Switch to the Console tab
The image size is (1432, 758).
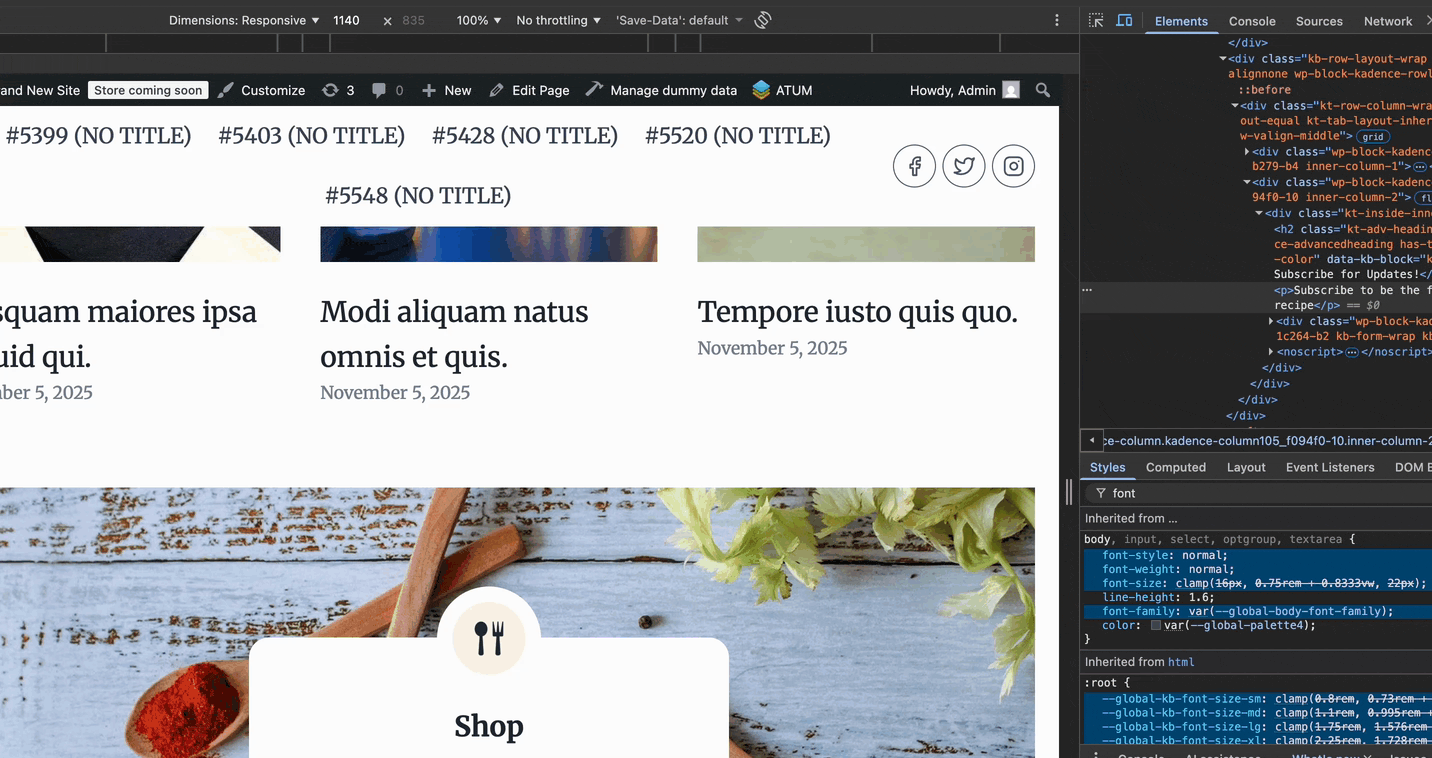pos(1251,21)
